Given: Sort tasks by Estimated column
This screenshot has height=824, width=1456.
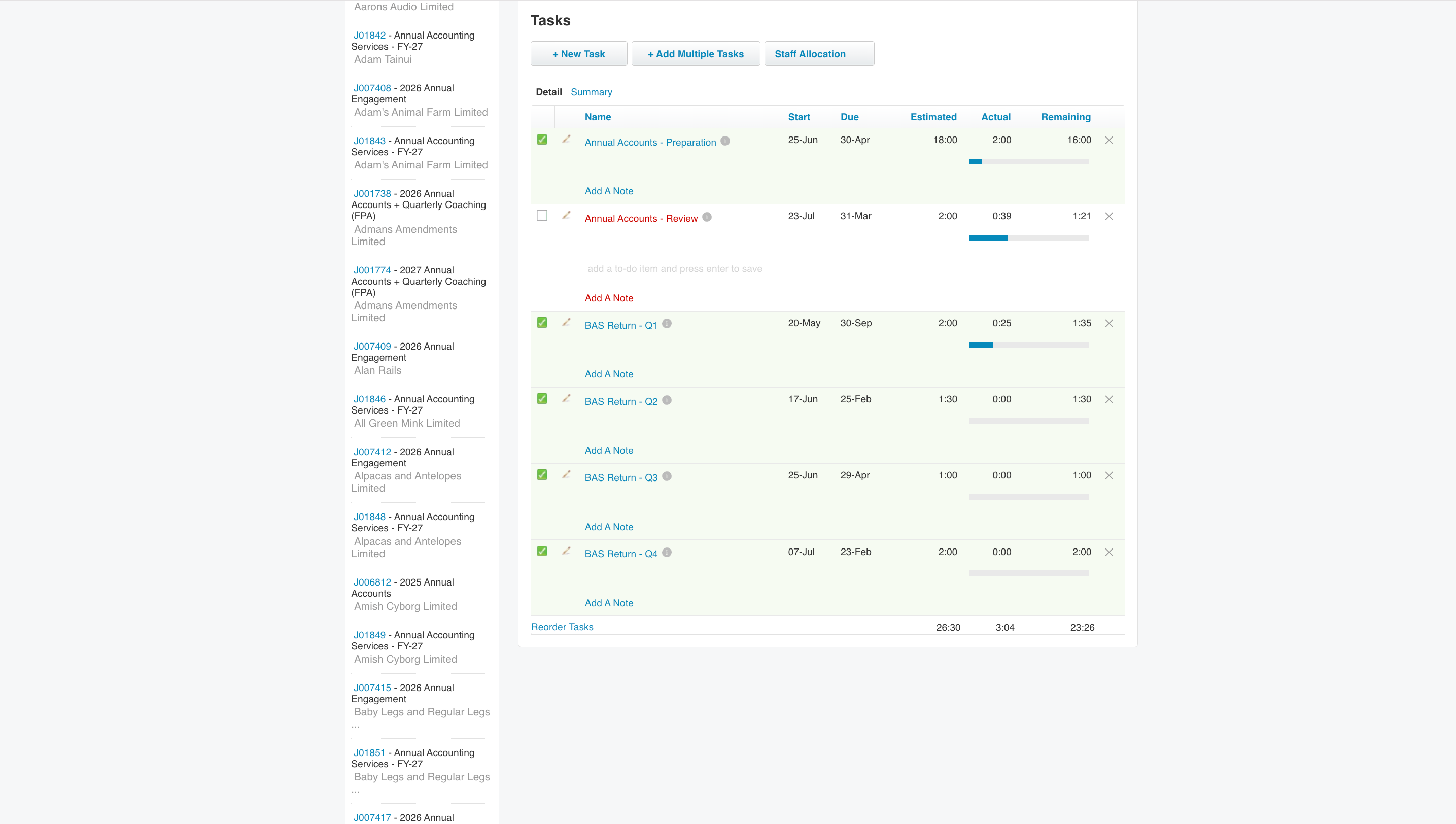Looking at the screenshot, I should 933,117.
